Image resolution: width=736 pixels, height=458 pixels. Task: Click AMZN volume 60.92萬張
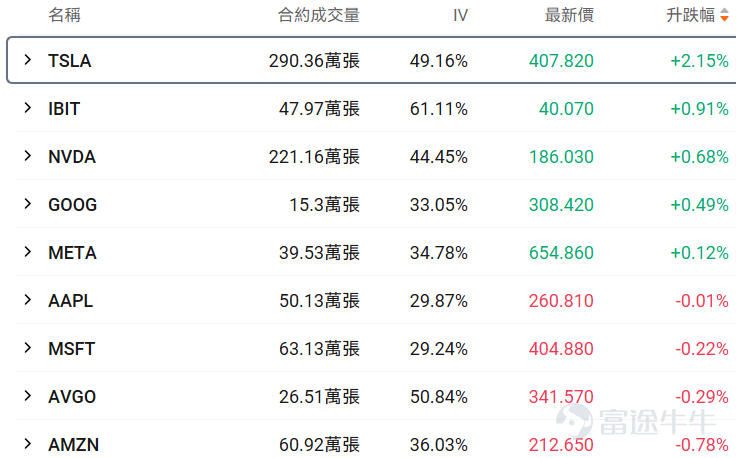319,444
